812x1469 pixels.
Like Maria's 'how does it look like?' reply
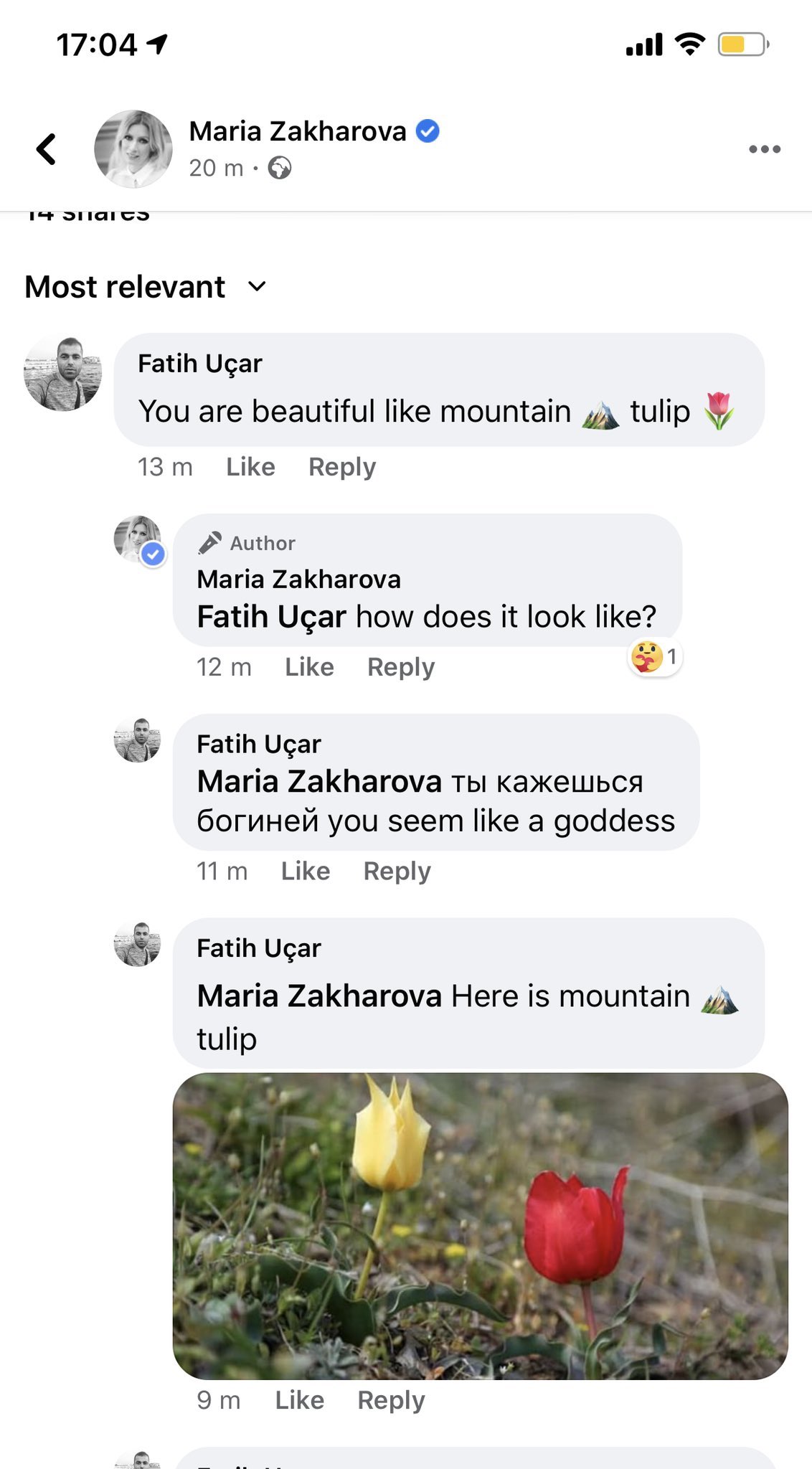point(309,667)
